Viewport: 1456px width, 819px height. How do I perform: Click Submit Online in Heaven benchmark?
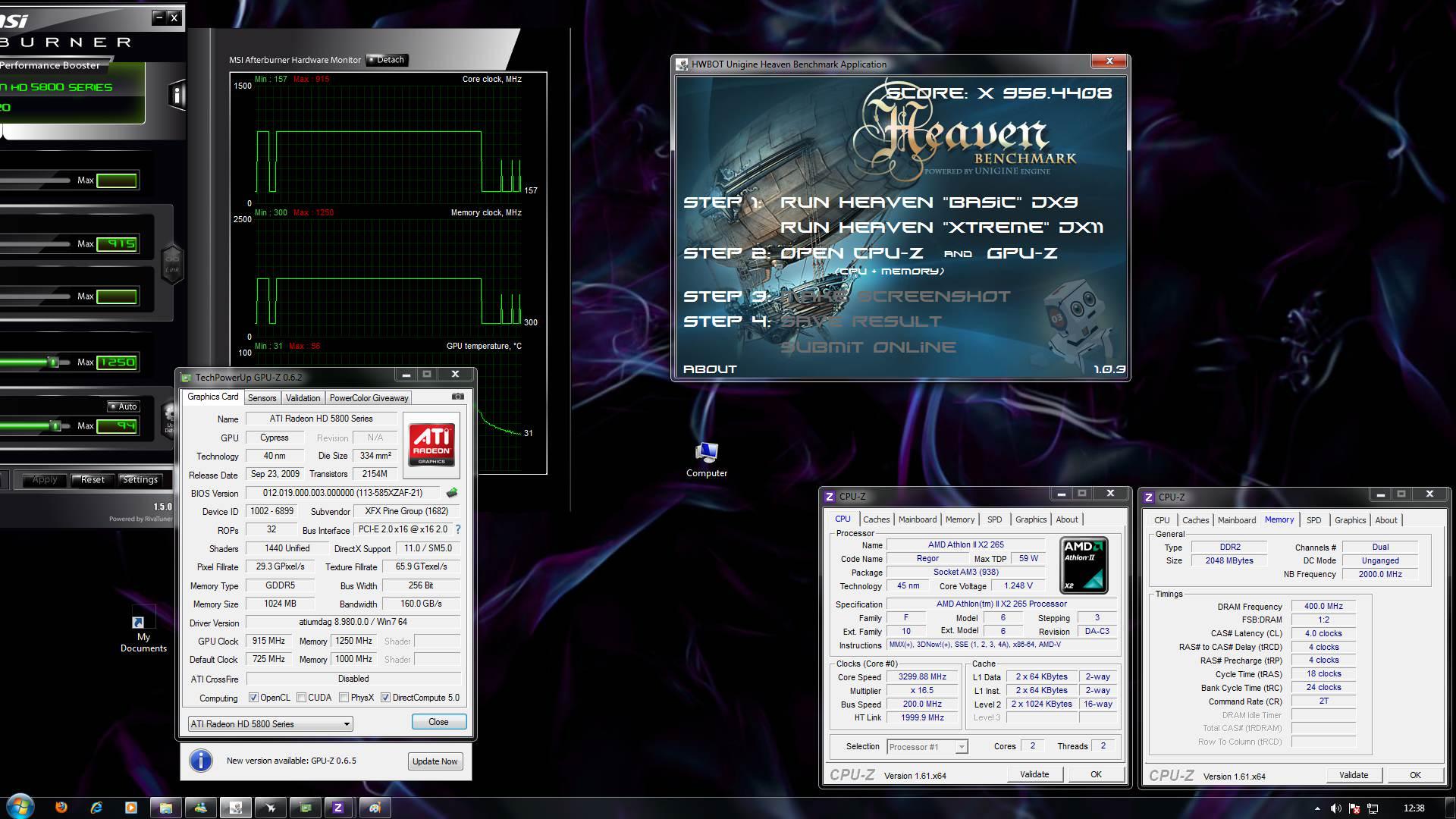point(868,347)
